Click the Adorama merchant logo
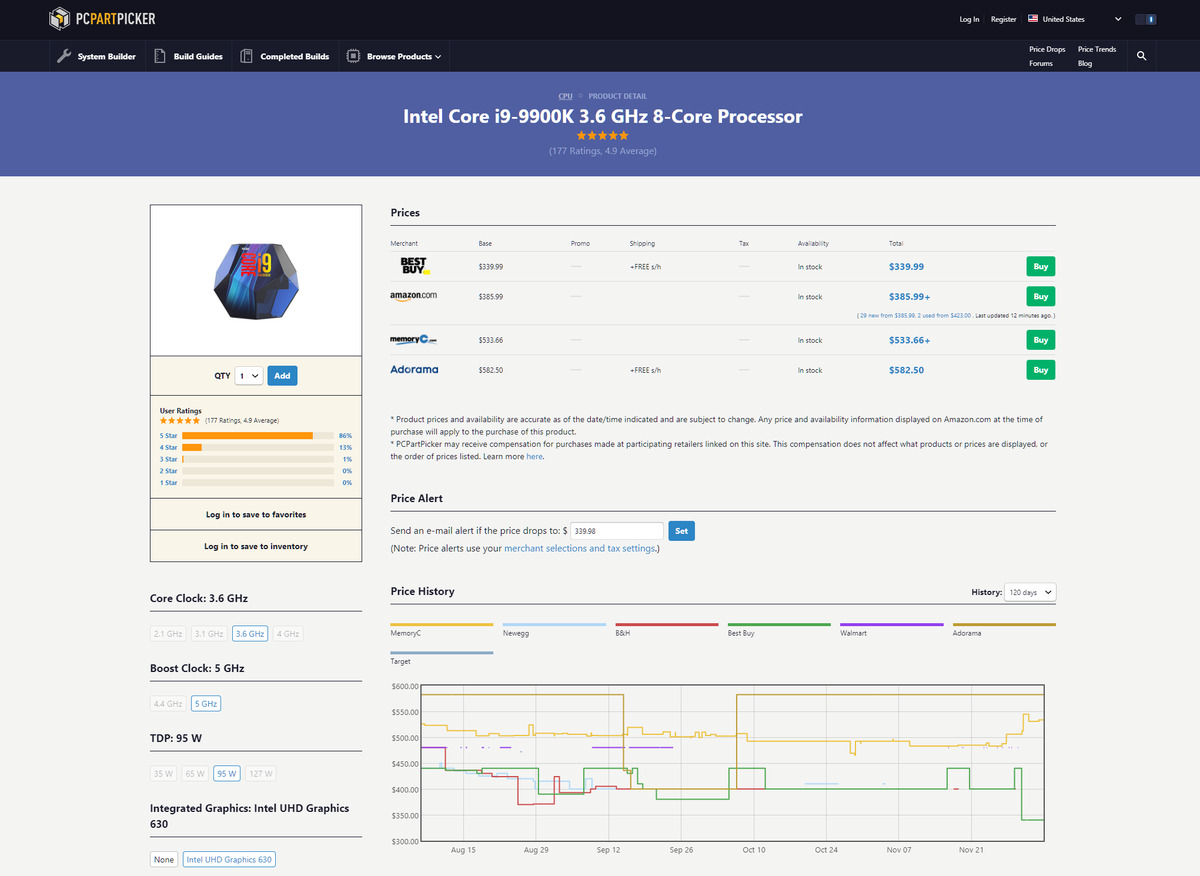Screen dimensions: 1200x876 pos(414,369)
